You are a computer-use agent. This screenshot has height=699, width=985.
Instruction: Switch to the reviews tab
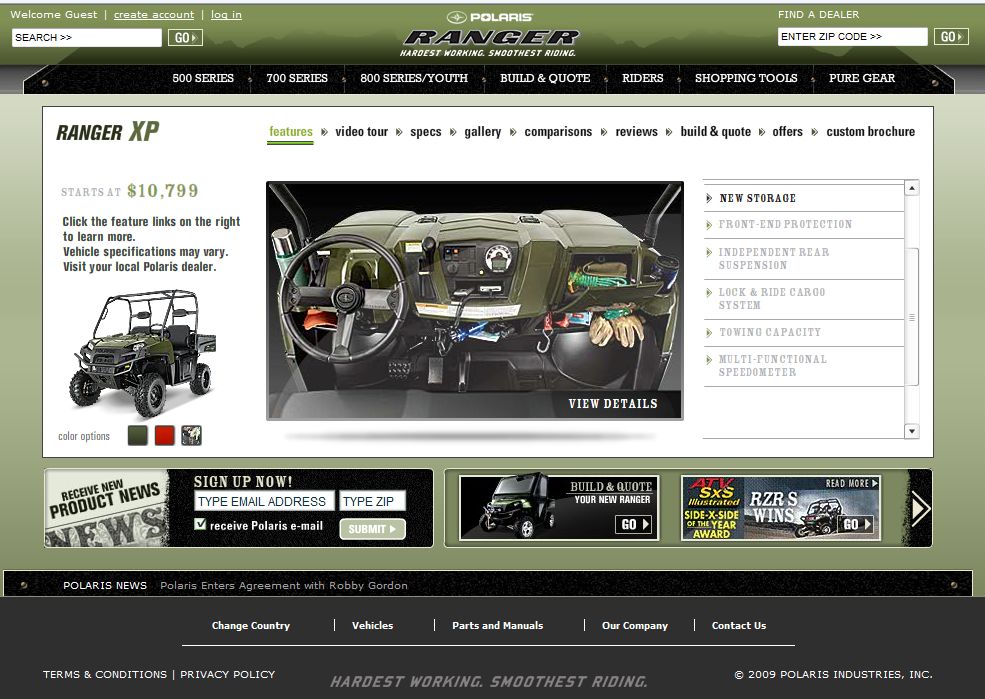[x=636, y=132]
